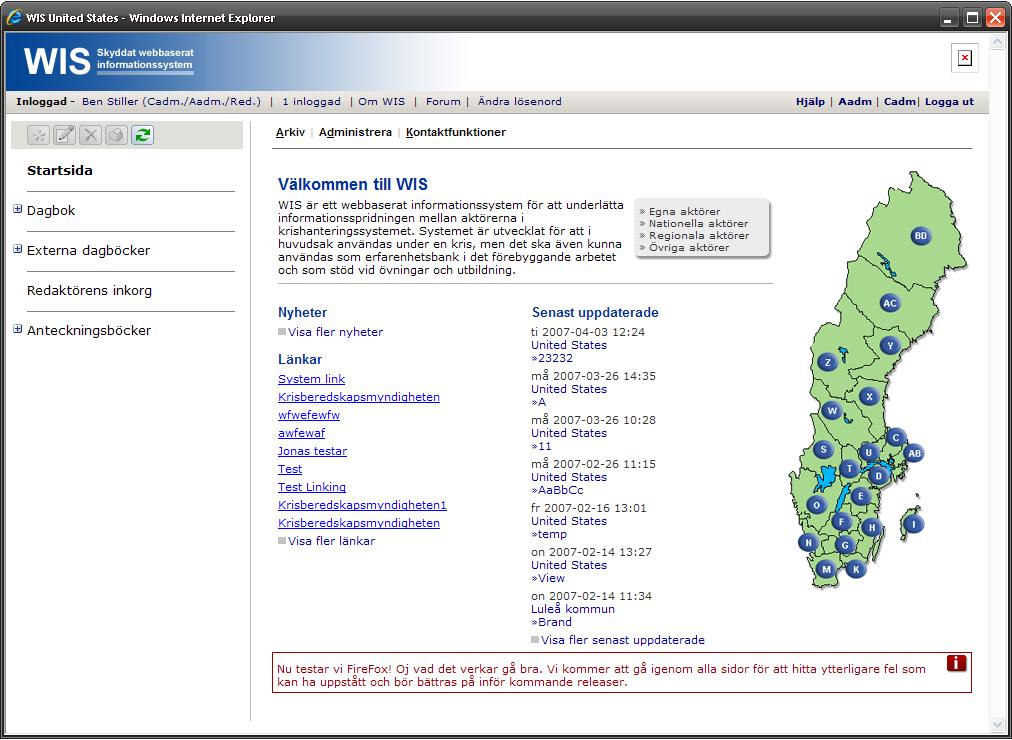Open the »23232 updated entry
This screenshot has height=740, width=1012.
(552, 358)
